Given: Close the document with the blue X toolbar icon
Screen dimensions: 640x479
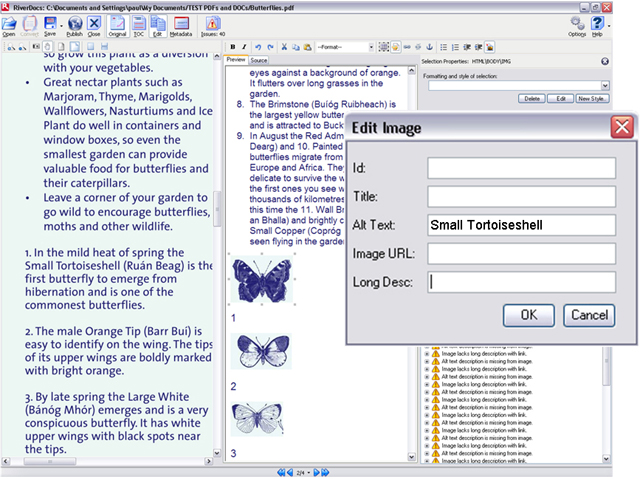Looking at the screenshot, I should (x=94, y=26).
